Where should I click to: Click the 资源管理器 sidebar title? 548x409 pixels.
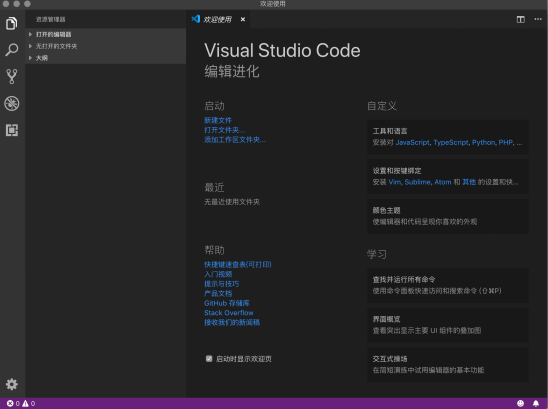[x=51, y=20]
